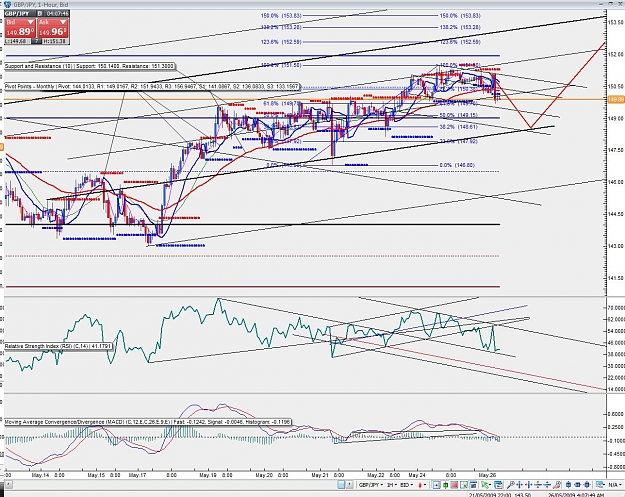Open the 1H timeframe dropdown

click(391, 485)
